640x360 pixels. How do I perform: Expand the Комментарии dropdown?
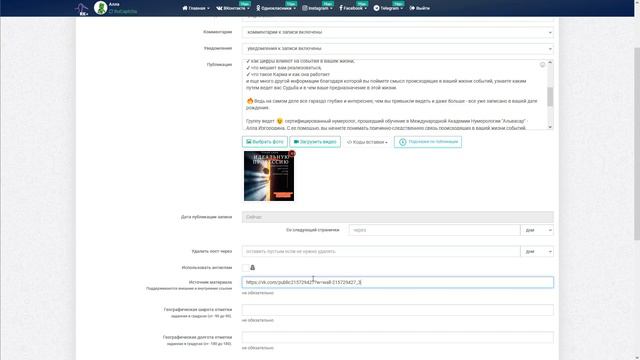click(398, 32)
